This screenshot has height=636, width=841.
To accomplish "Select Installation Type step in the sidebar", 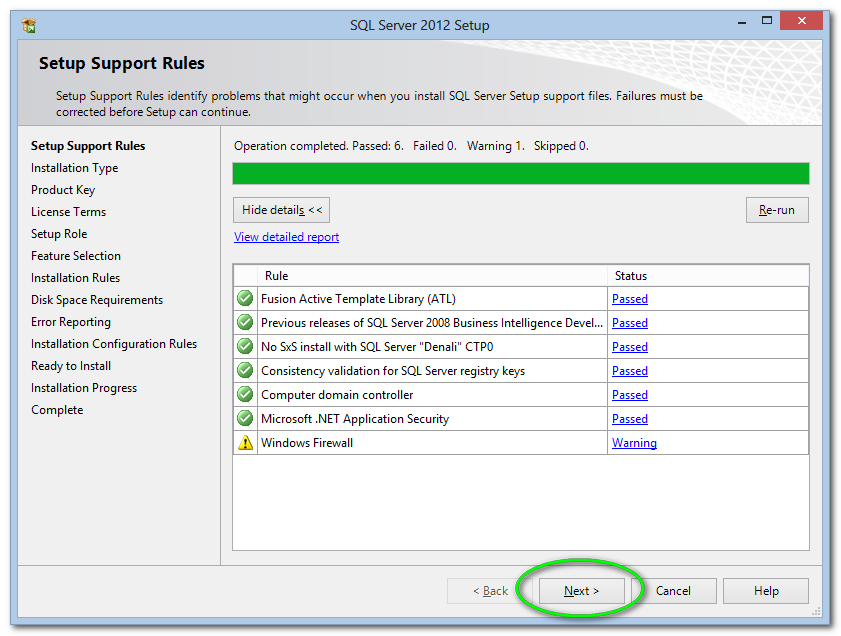I will point(74,168).
